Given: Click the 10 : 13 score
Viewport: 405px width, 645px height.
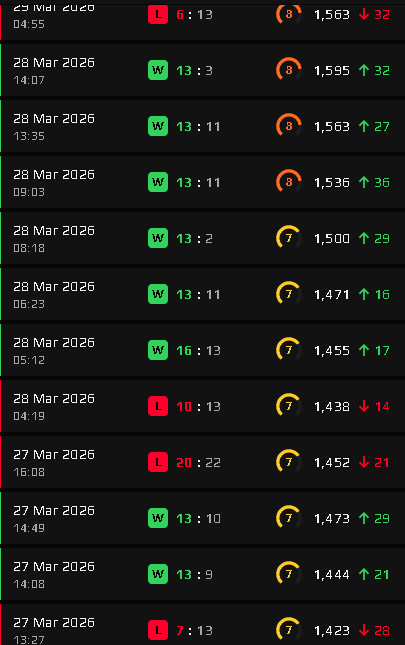Looking at the screenshot, I should (198, 407).
